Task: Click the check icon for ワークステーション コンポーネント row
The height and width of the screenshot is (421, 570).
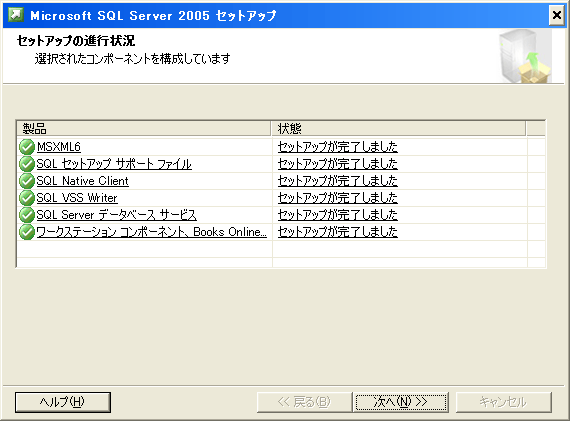Action: 27,232
